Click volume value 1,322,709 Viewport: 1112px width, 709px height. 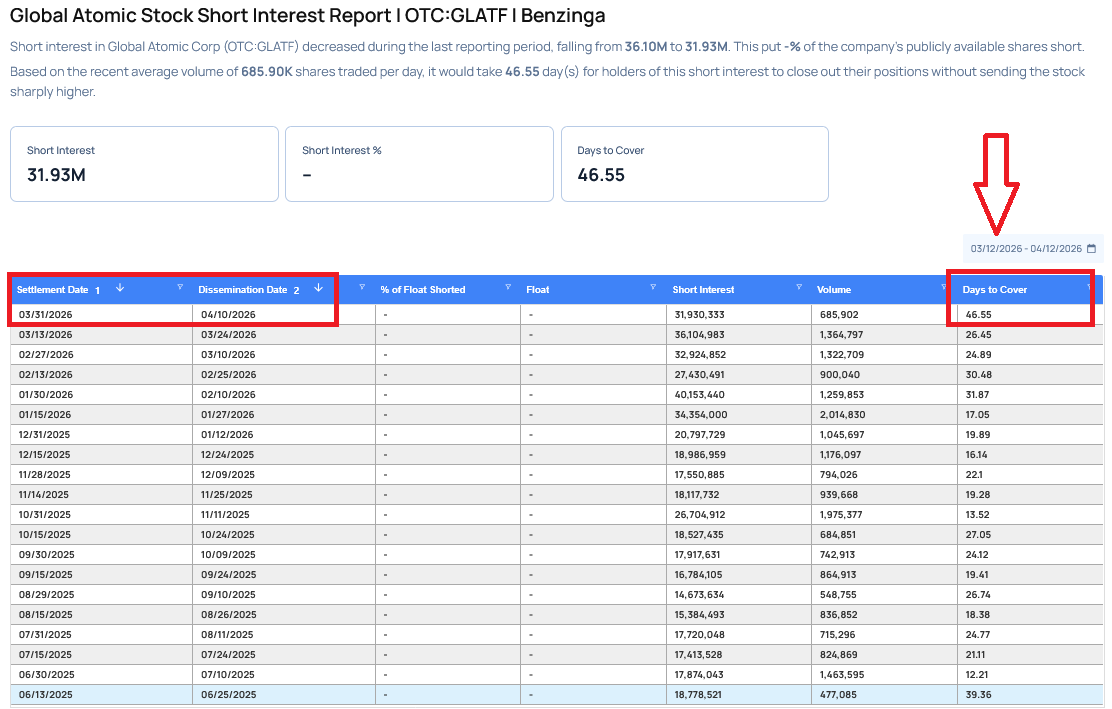(841, 354)
